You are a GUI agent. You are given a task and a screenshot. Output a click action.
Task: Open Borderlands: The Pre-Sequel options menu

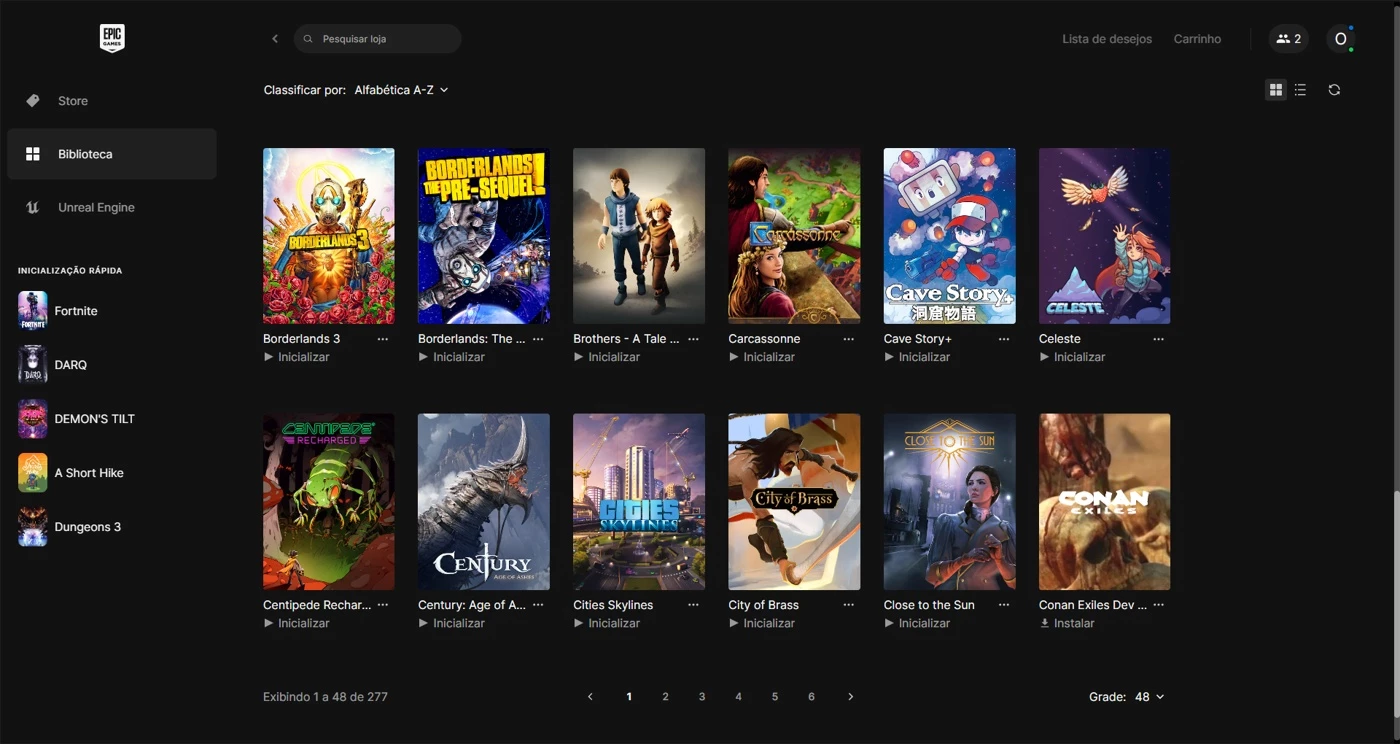538,339
